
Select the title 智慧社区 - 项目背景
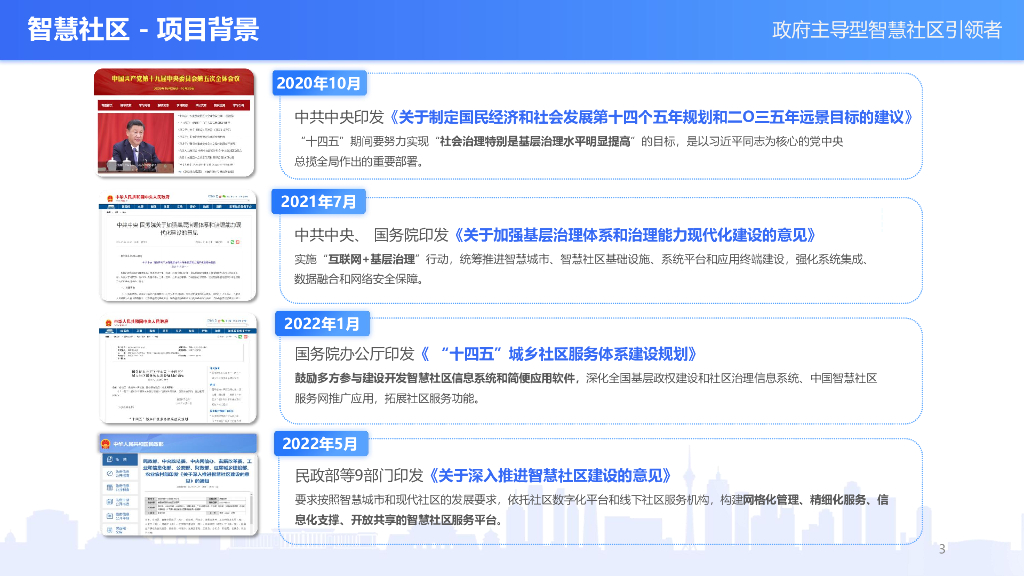pos(143,29)
